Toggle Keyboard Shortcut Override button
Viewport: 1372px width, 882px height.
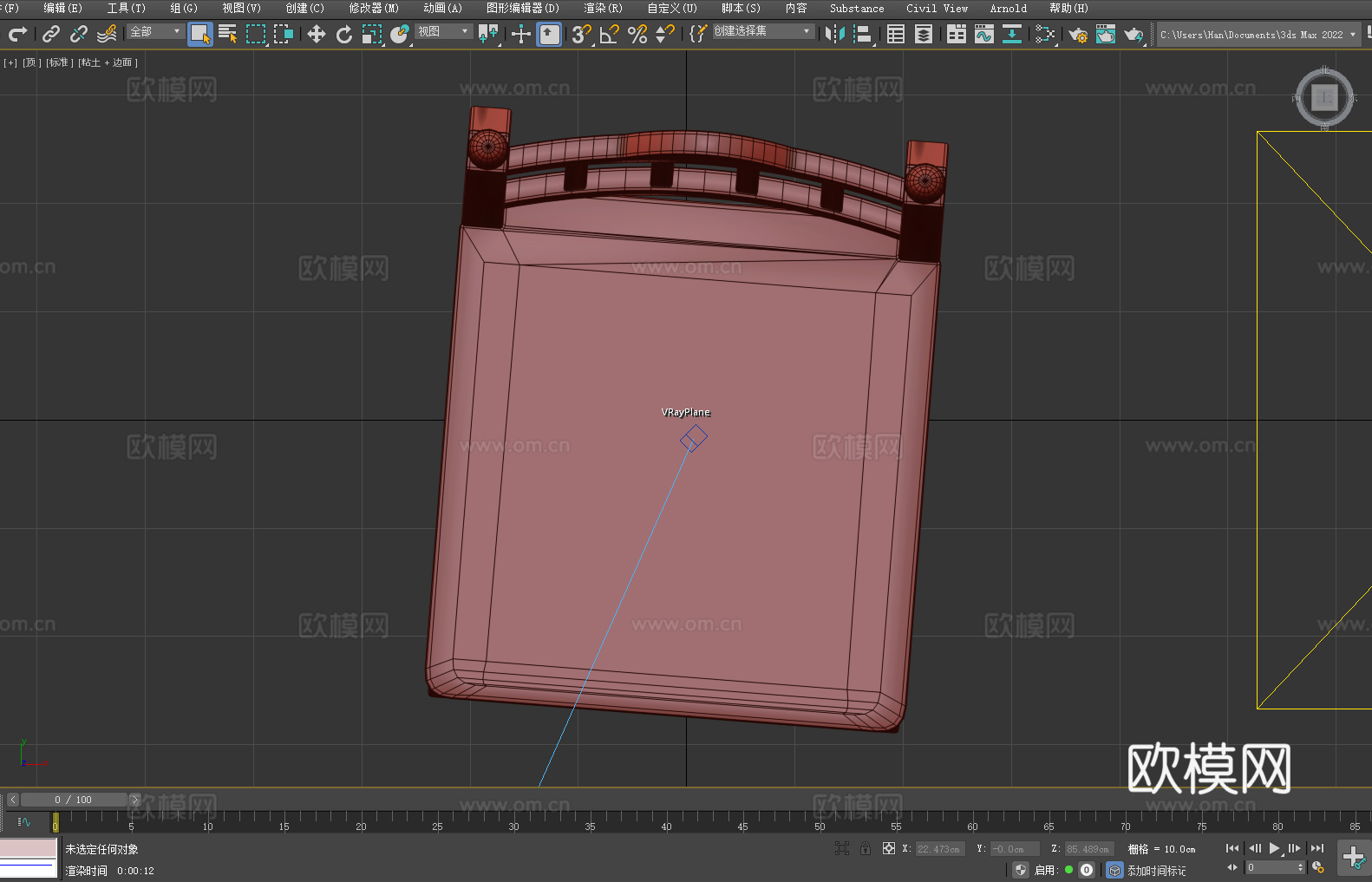(549, 34)
